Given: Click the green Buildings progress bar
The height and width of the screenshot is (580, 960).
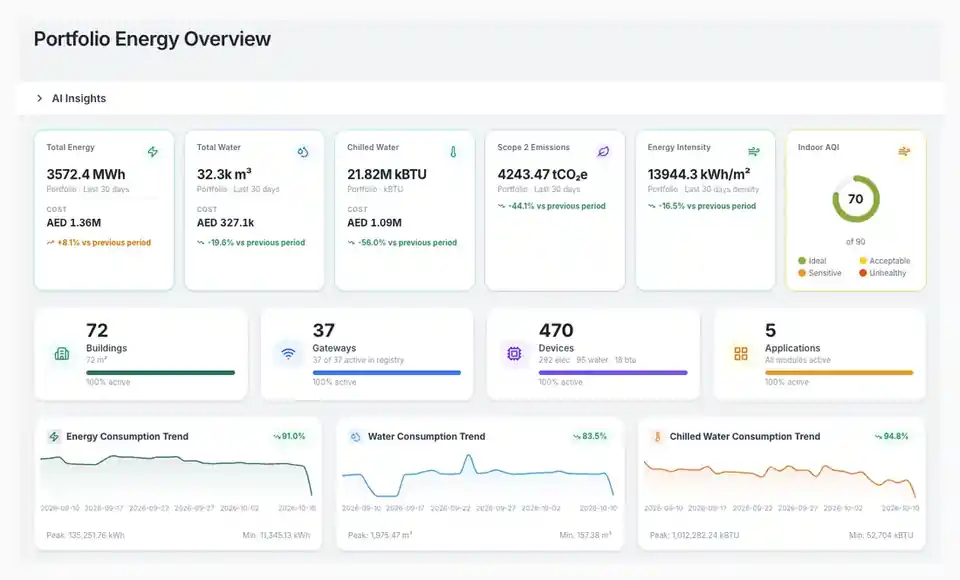Looking at the screenshot, I should [160, 372].
